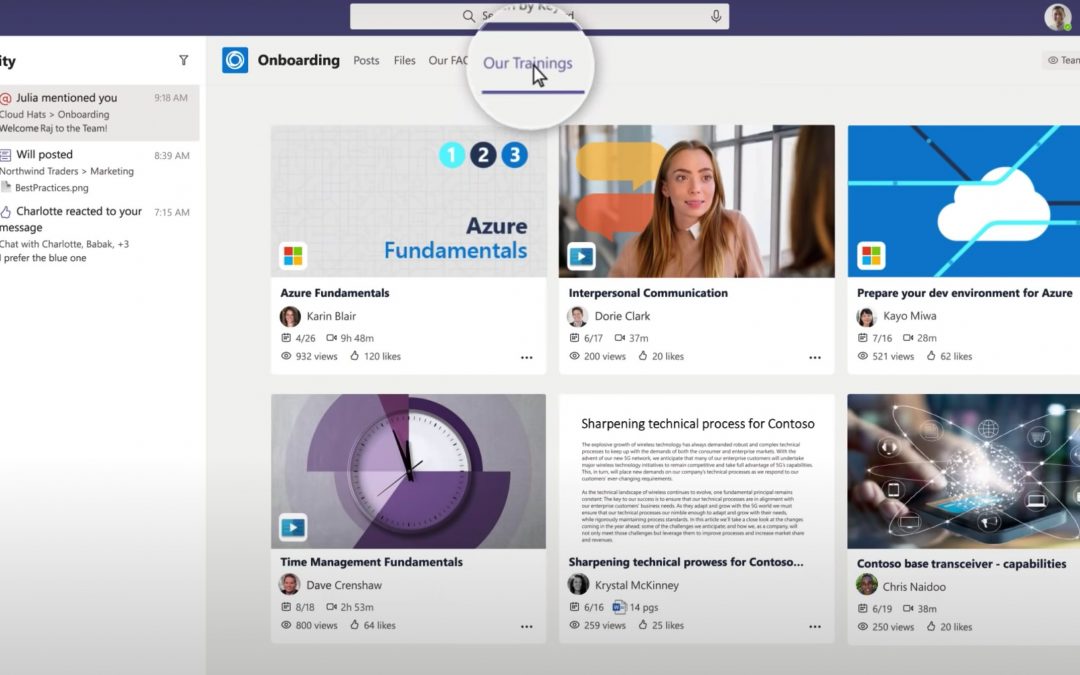Open Contoso base transceiver thumbnail
Viewport: 1080px width, 675px height.
963,471
